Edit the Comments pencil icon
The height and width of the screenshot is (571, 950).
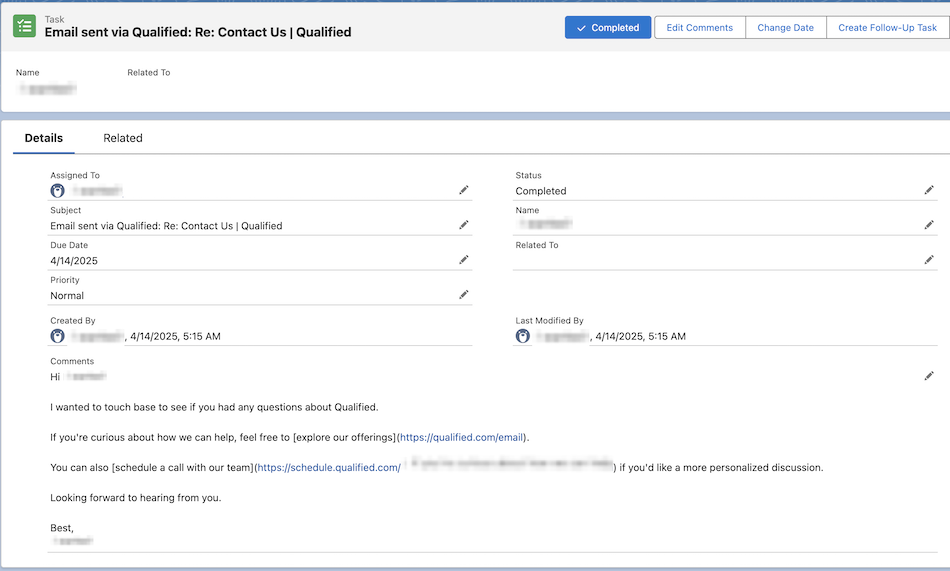coord(929,376)
